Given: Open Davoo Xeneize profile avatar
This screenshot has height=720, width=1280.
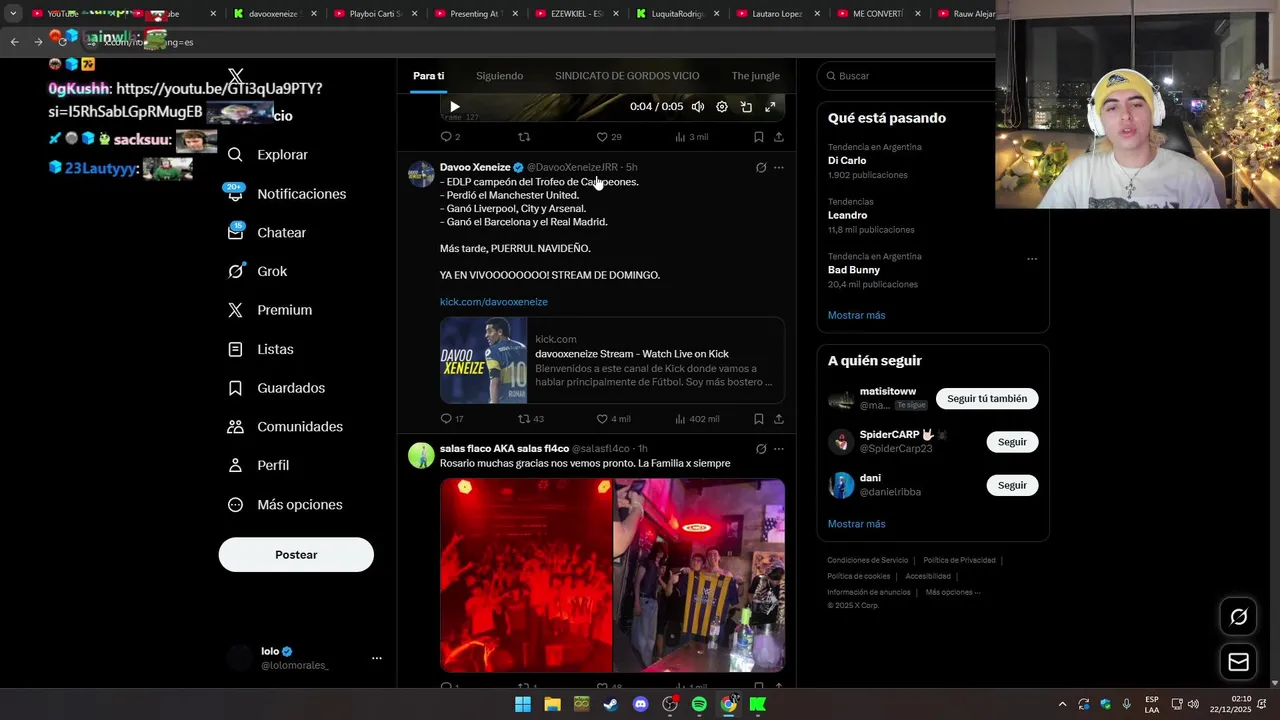Looking at the screenshot, I should coord(421,174).
